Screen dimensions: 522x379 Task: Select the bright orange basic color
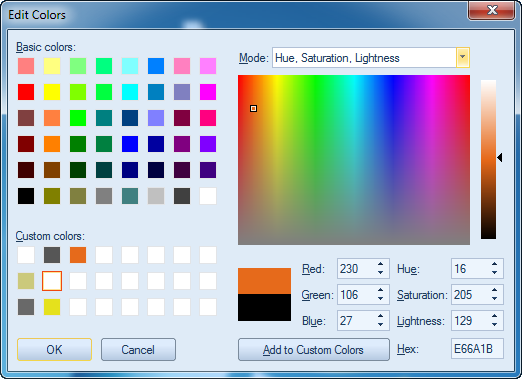pyautogui.click(x=52, y=144)
